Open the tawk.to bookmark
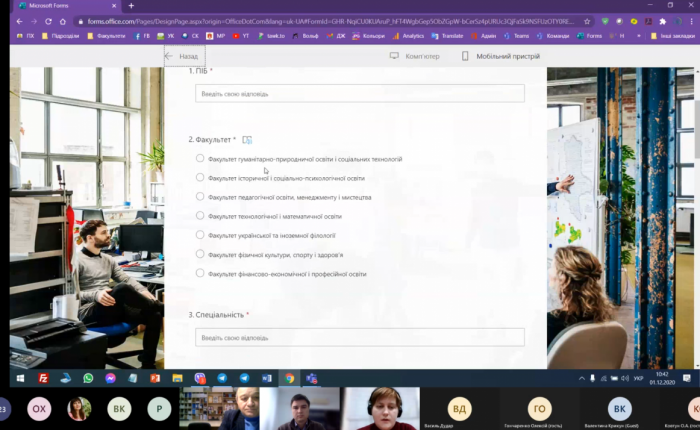This screenshot has width=700, height=430. pyautogui.click(x=271, y=36)
